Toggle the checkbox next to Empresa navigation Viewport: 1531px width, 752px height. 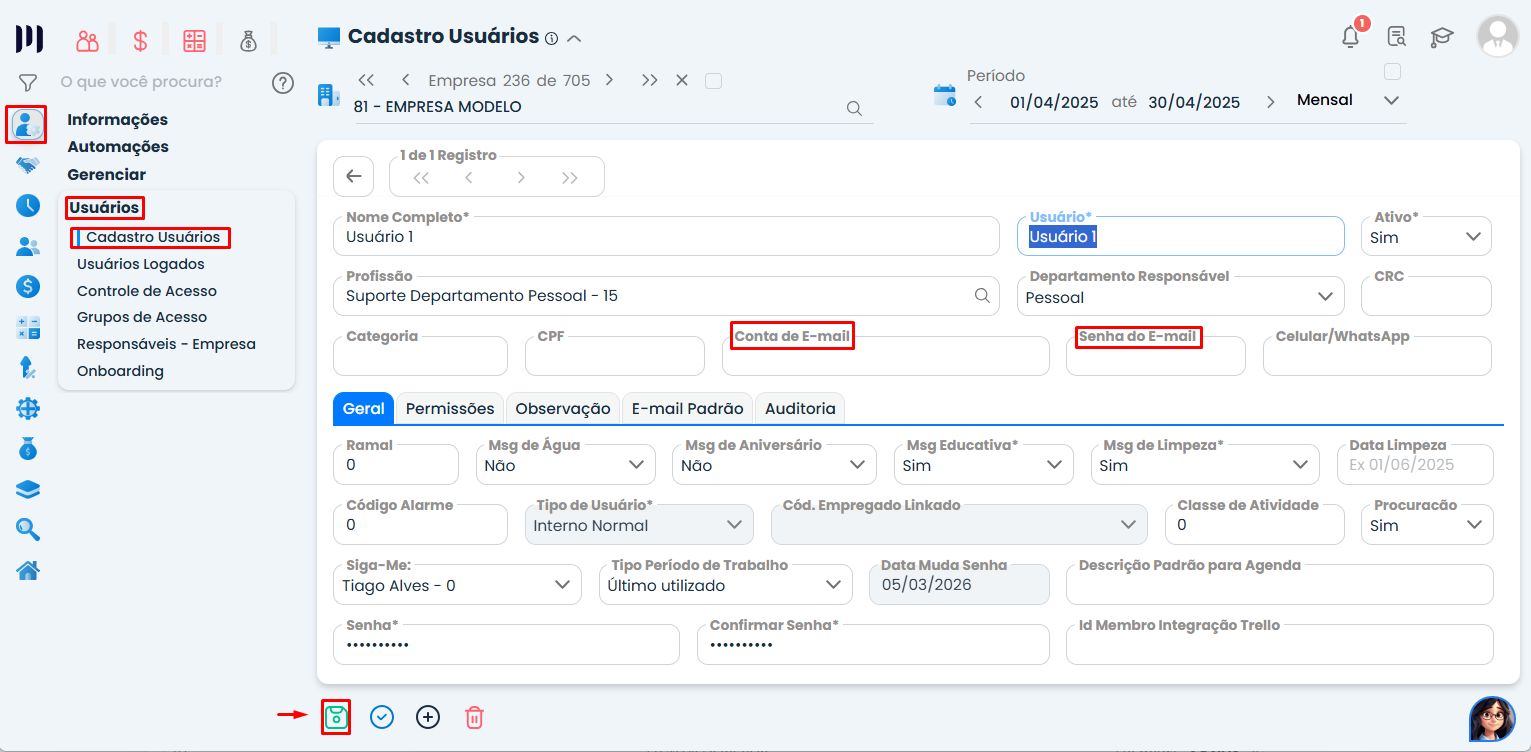coord(713,81)
